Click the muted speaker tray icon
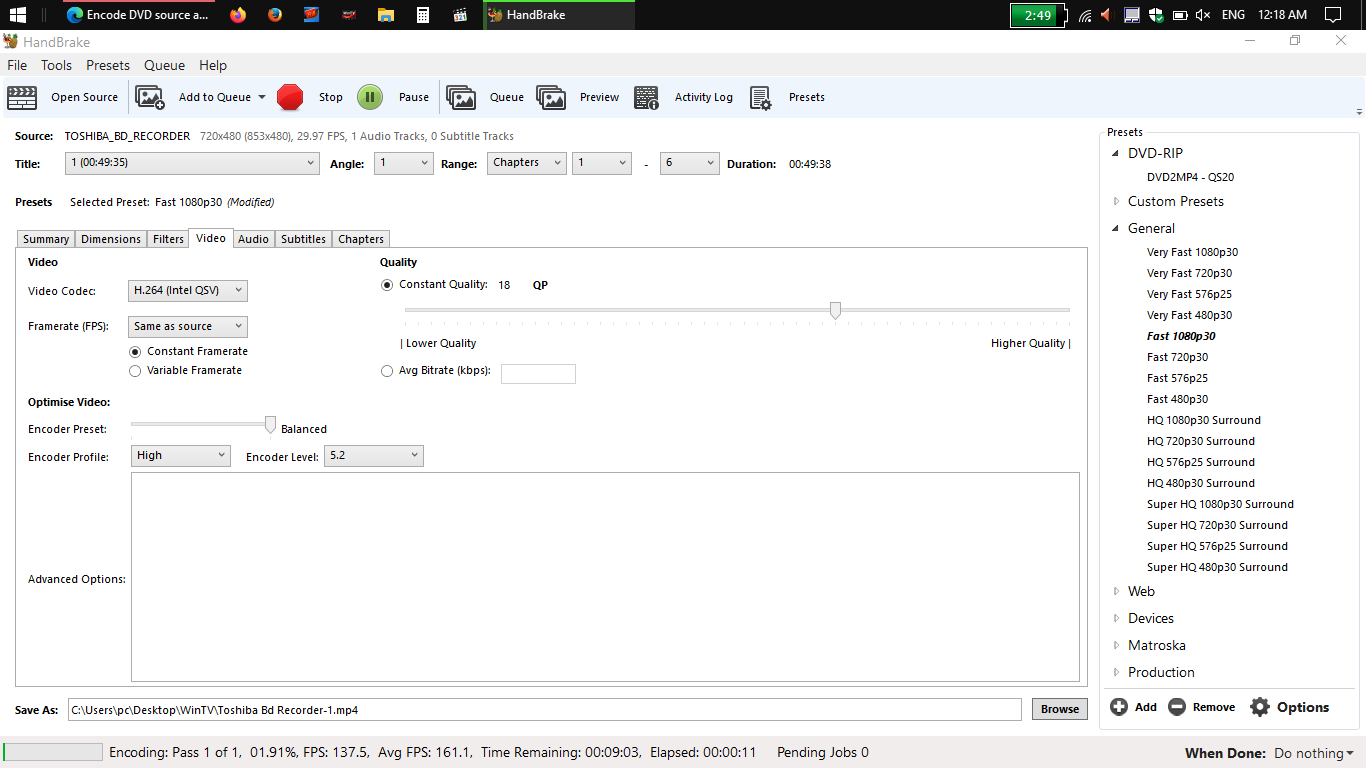 (1202, 15)
